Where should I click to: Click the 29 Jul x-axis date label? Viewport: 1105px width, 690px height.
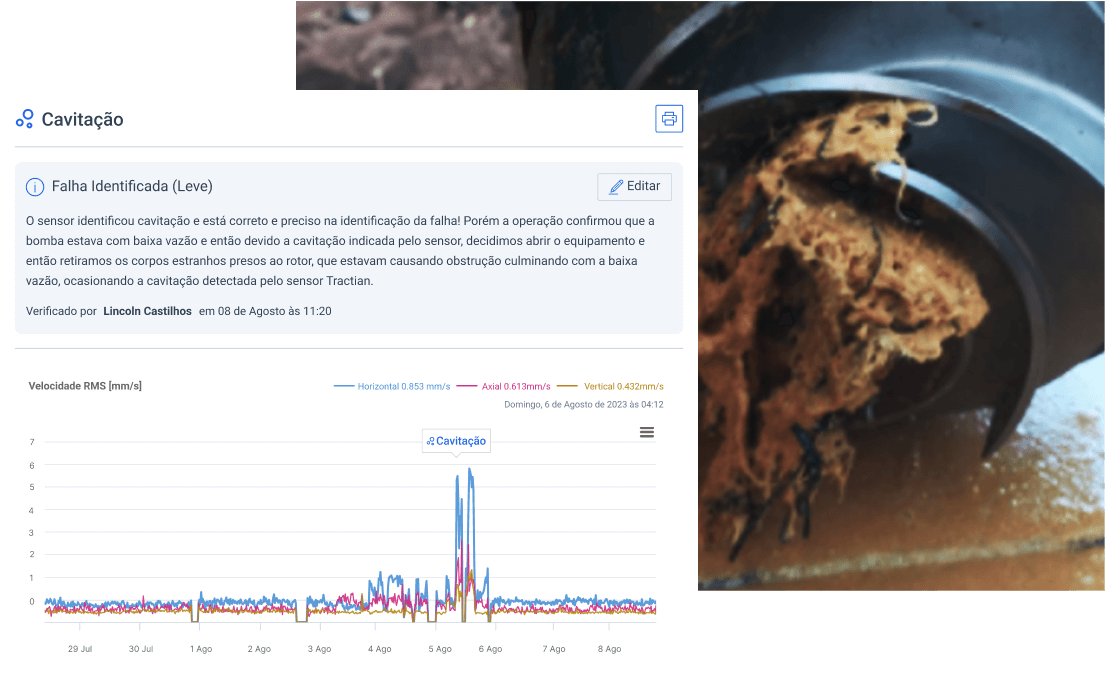[x=80, y=649]
